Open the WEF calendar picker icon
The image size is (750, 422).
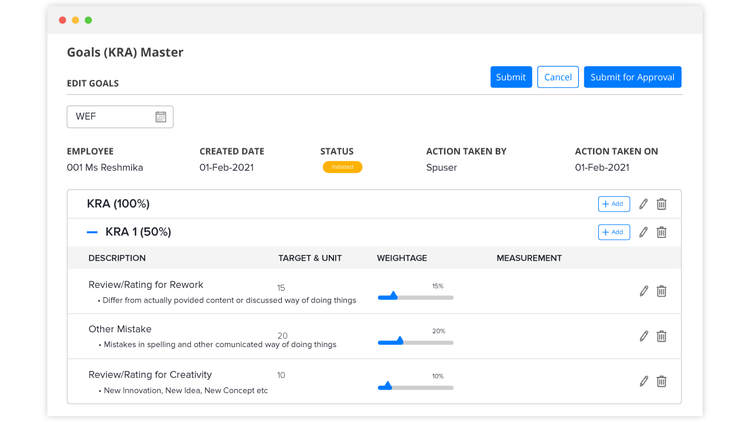pyautogui.click(x=161, y=117)
